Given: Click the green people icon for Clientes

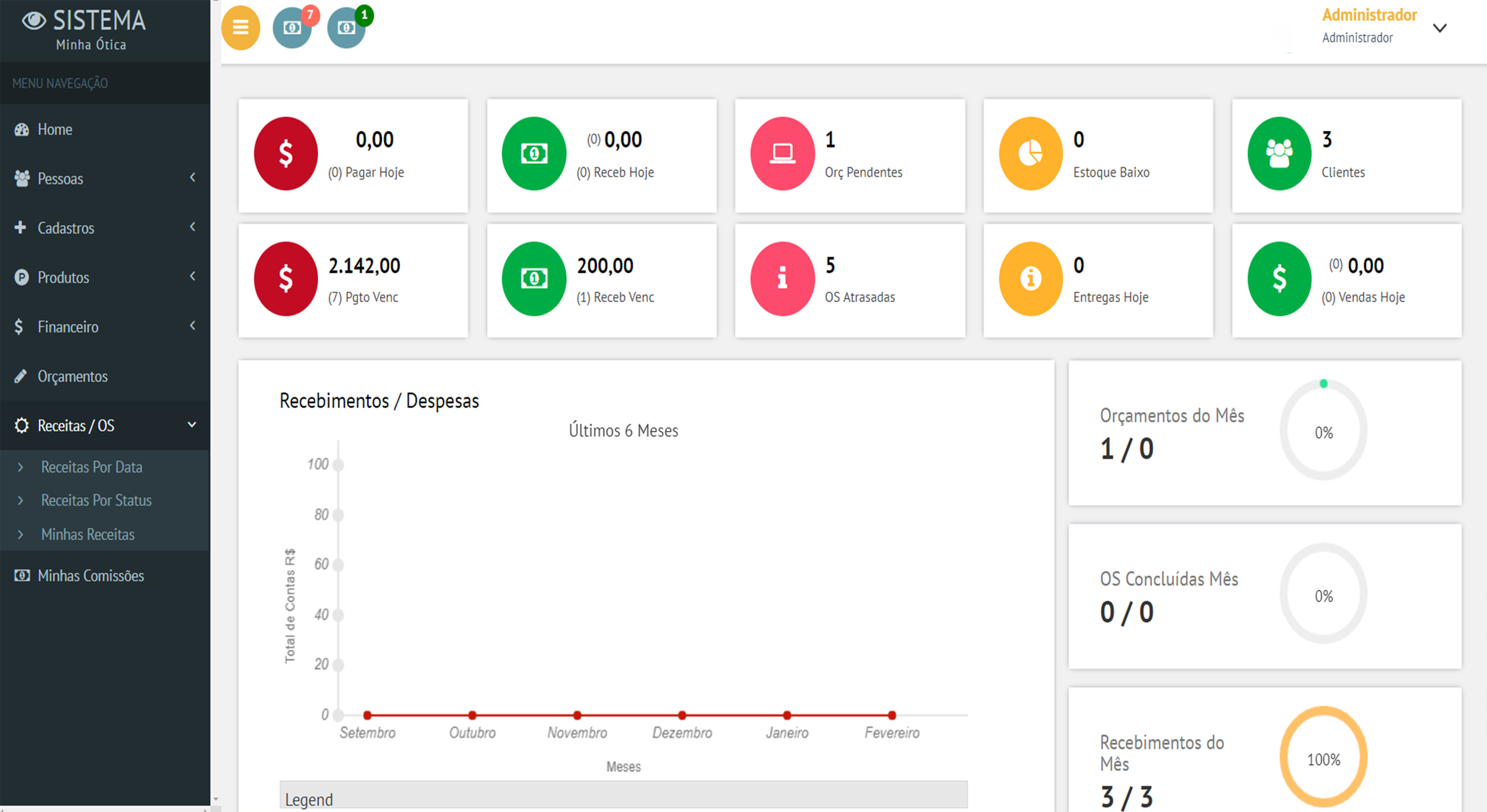Looking at the screenshot, I should pos(1279,154).
